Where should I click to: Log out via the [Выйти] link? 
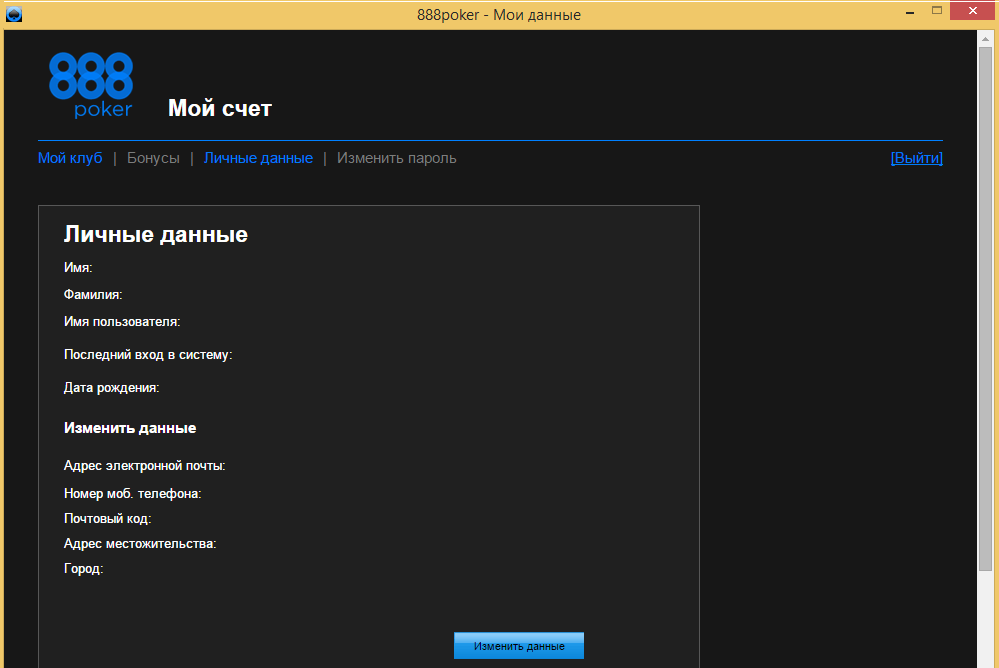tap(916, 158)
